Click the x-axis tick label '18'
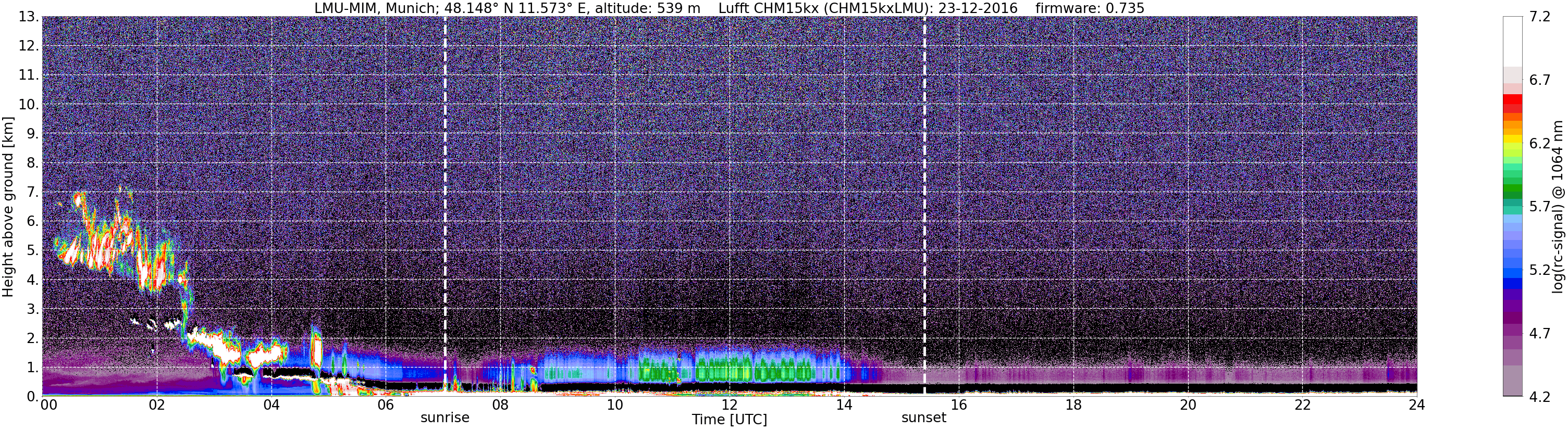The width and height of the screenshot is (1568, 430). [x=1073, y=406]
